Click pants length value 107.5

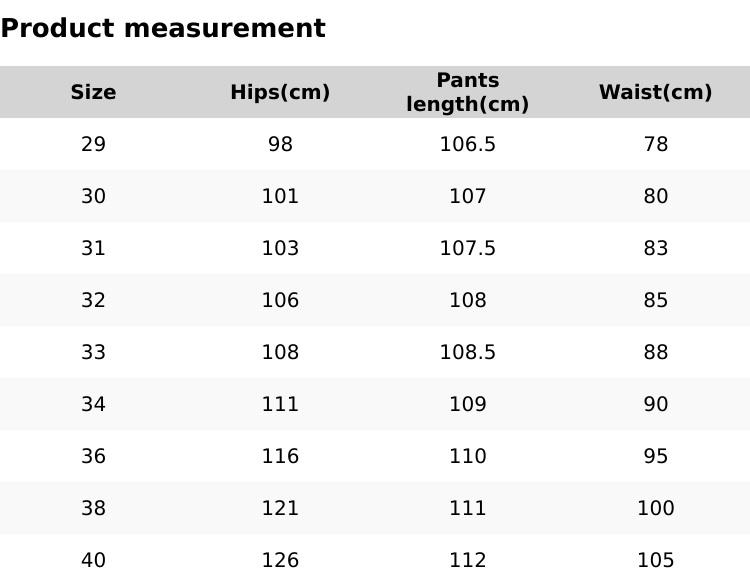467,248
